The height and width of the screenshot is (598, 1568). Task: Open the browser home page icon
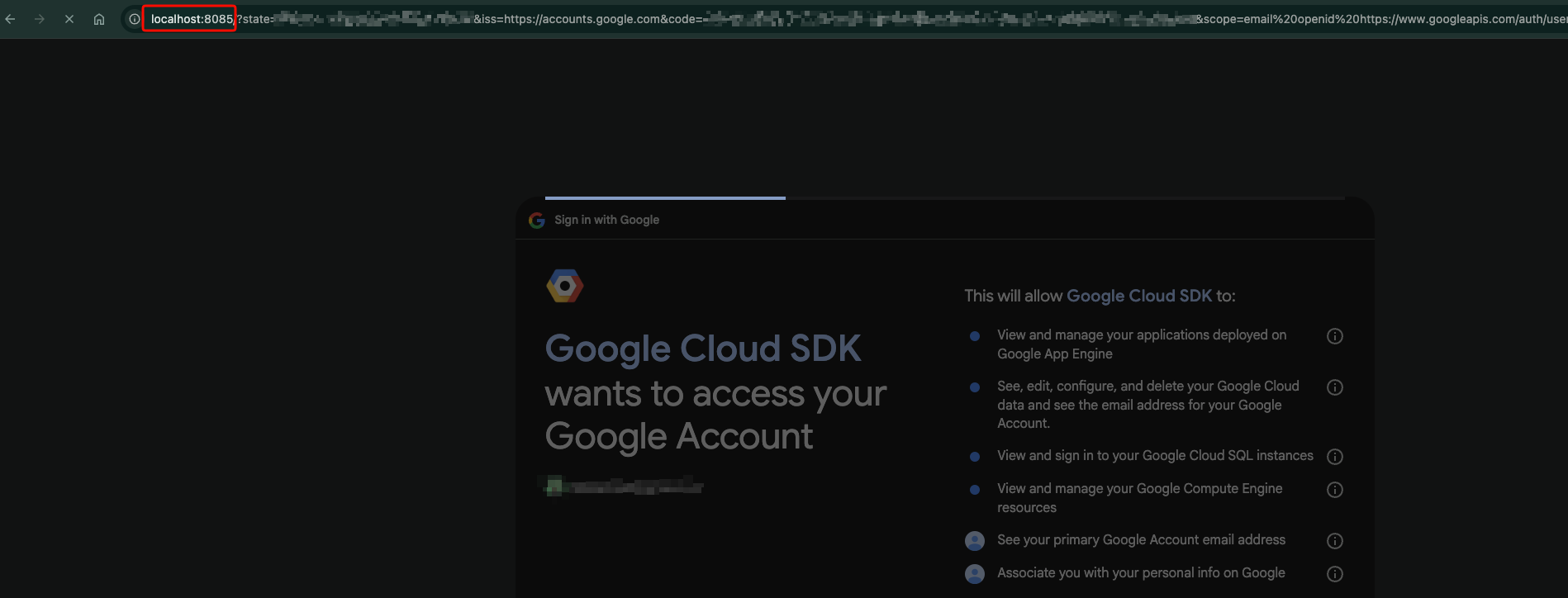click(x=99, y=19)
